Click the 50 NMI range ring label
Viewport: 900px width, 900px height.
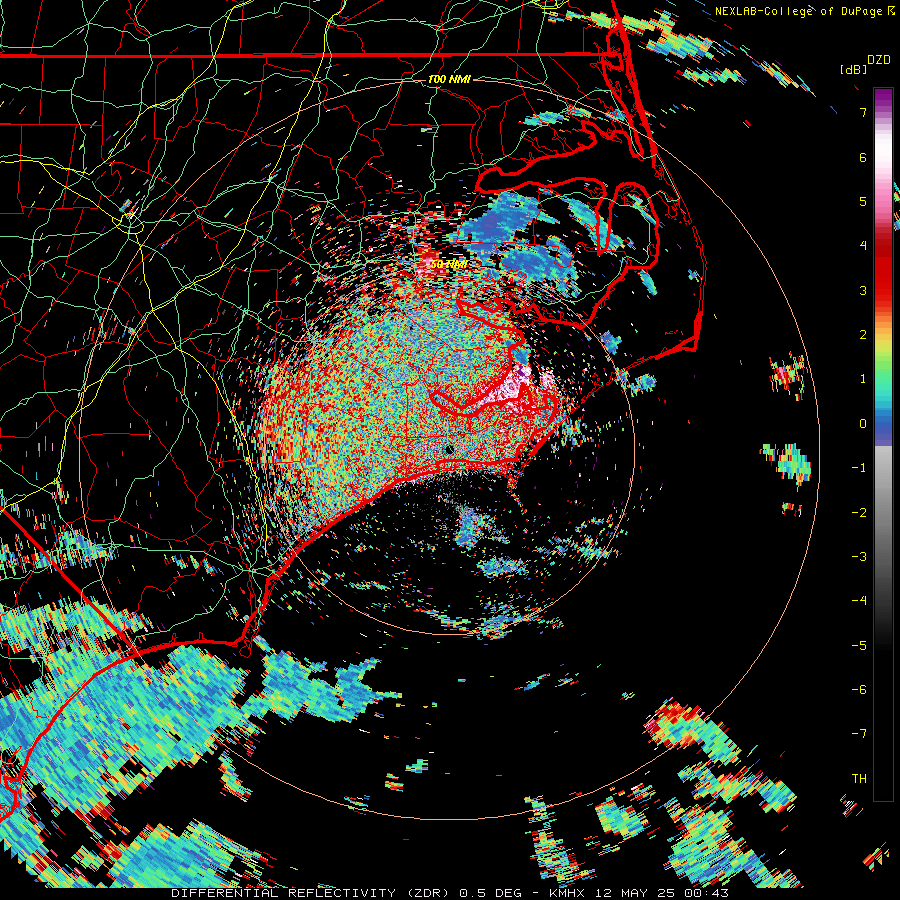[449, 264]
